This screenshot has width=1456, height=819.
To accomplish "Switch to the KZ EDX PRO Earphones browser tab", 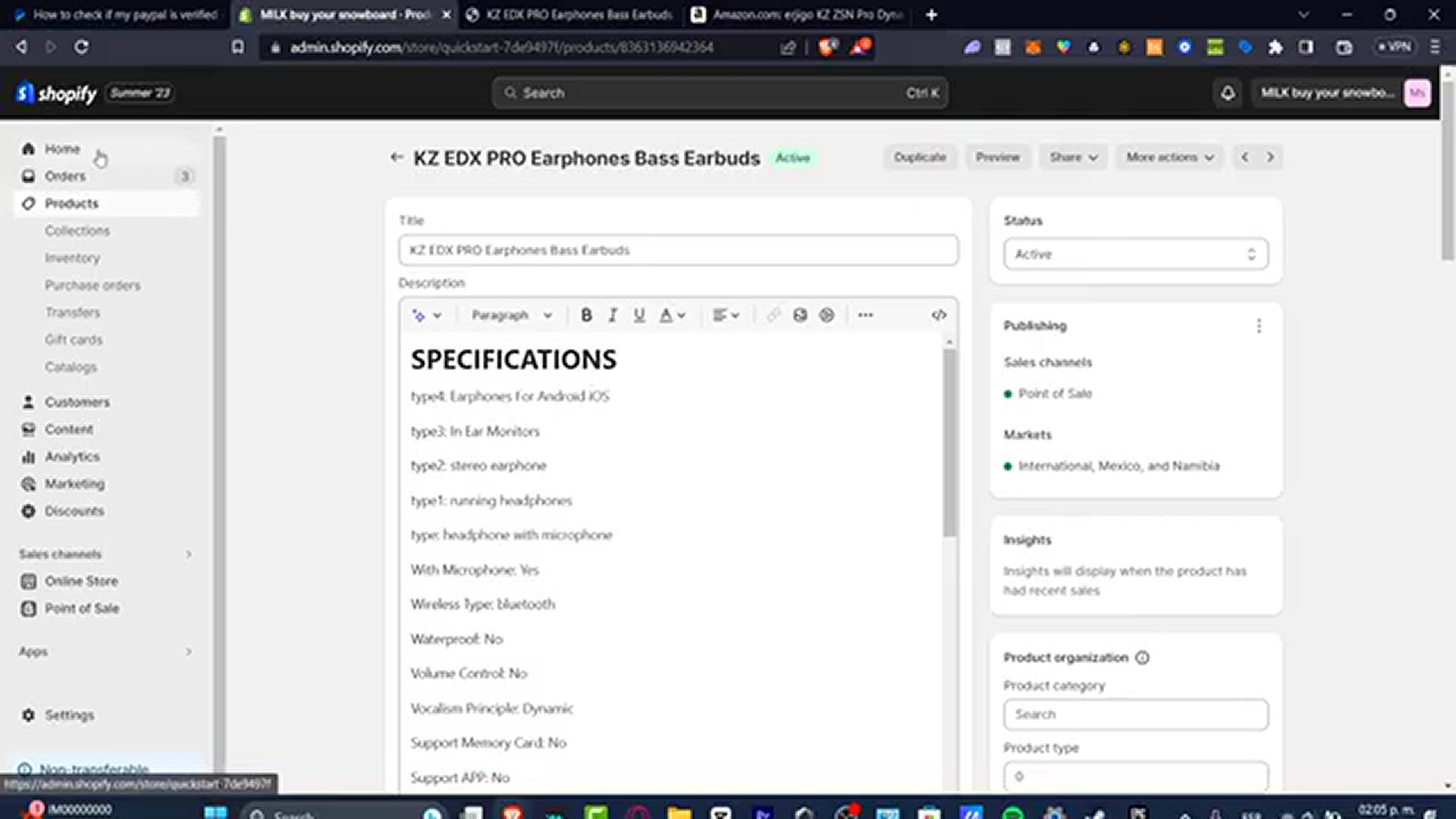I will [x=569, y=14].
